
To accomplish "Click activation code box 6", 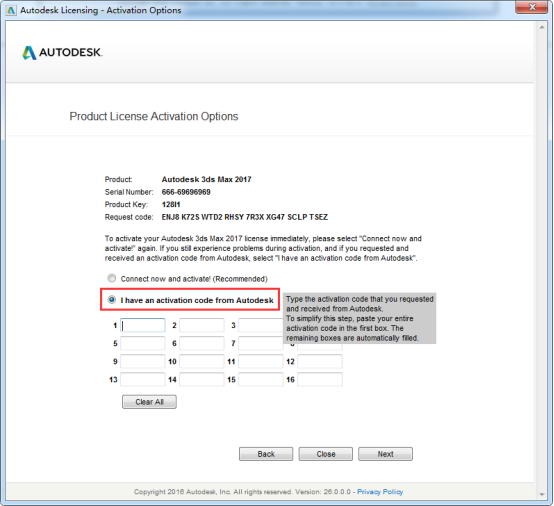I will 202,343.
